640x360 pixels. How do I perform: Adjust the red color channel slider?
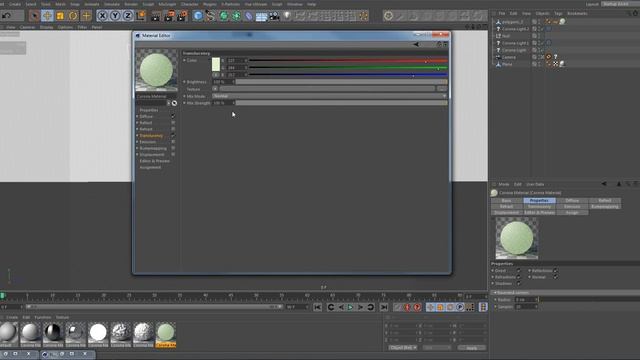349,60
